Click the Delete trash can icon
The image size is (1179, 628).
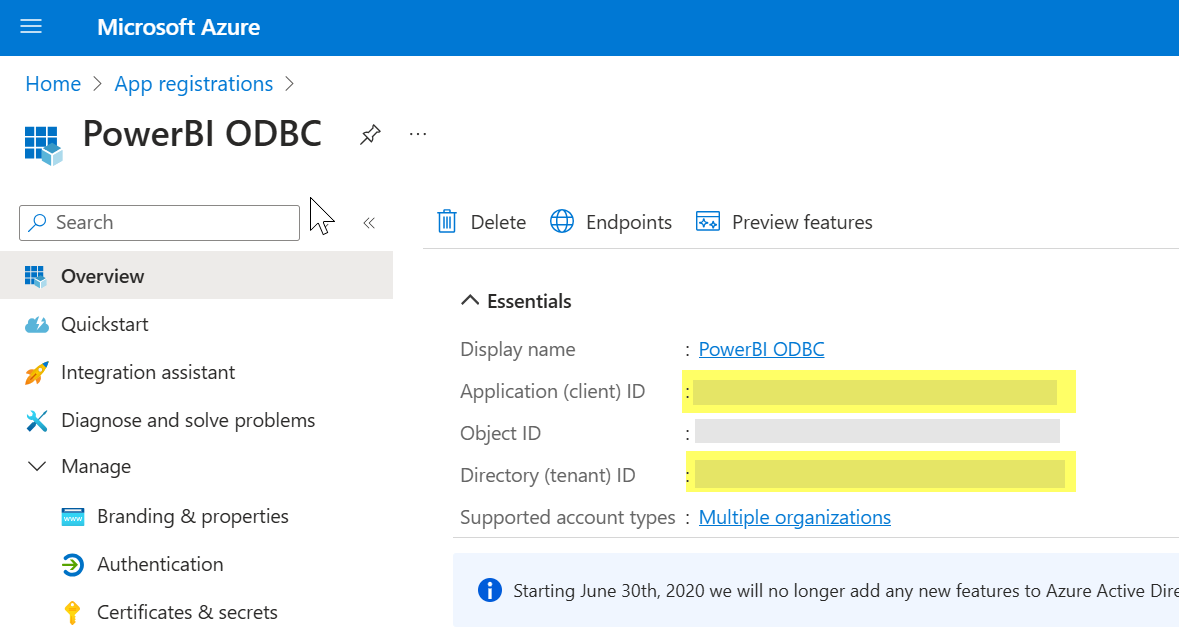pyautogui.click(x=447, y=222)
